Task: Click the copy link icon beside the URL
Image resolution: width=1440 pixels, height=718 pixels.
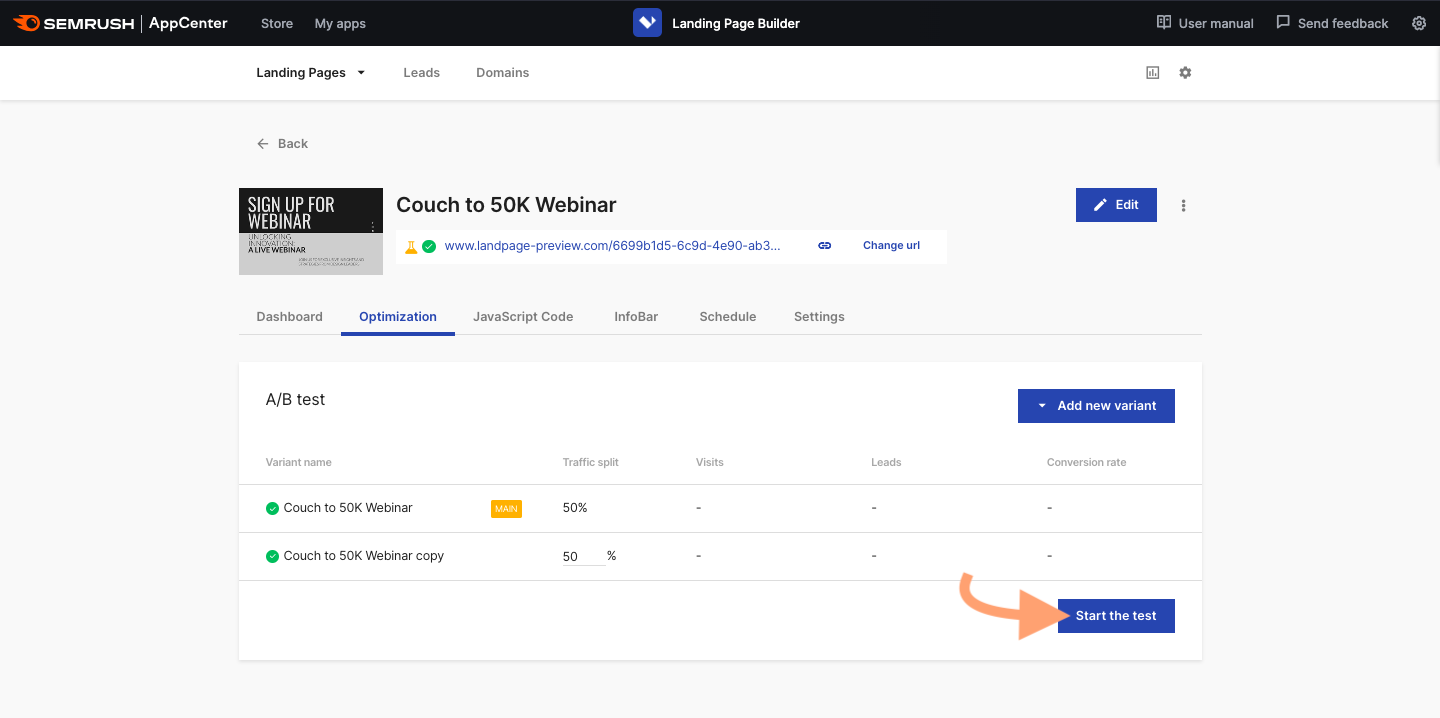Action: coord(824,245)
